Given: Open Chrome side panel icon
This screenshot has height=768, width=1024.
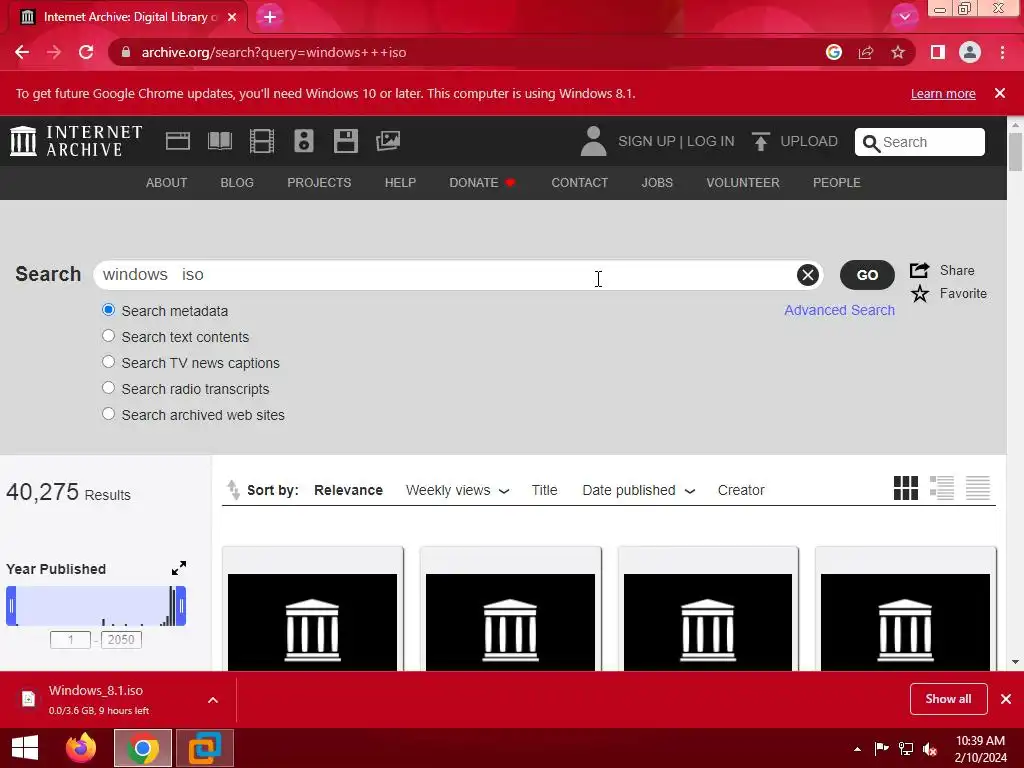Looking at the screenshot, I should [938, 52].
